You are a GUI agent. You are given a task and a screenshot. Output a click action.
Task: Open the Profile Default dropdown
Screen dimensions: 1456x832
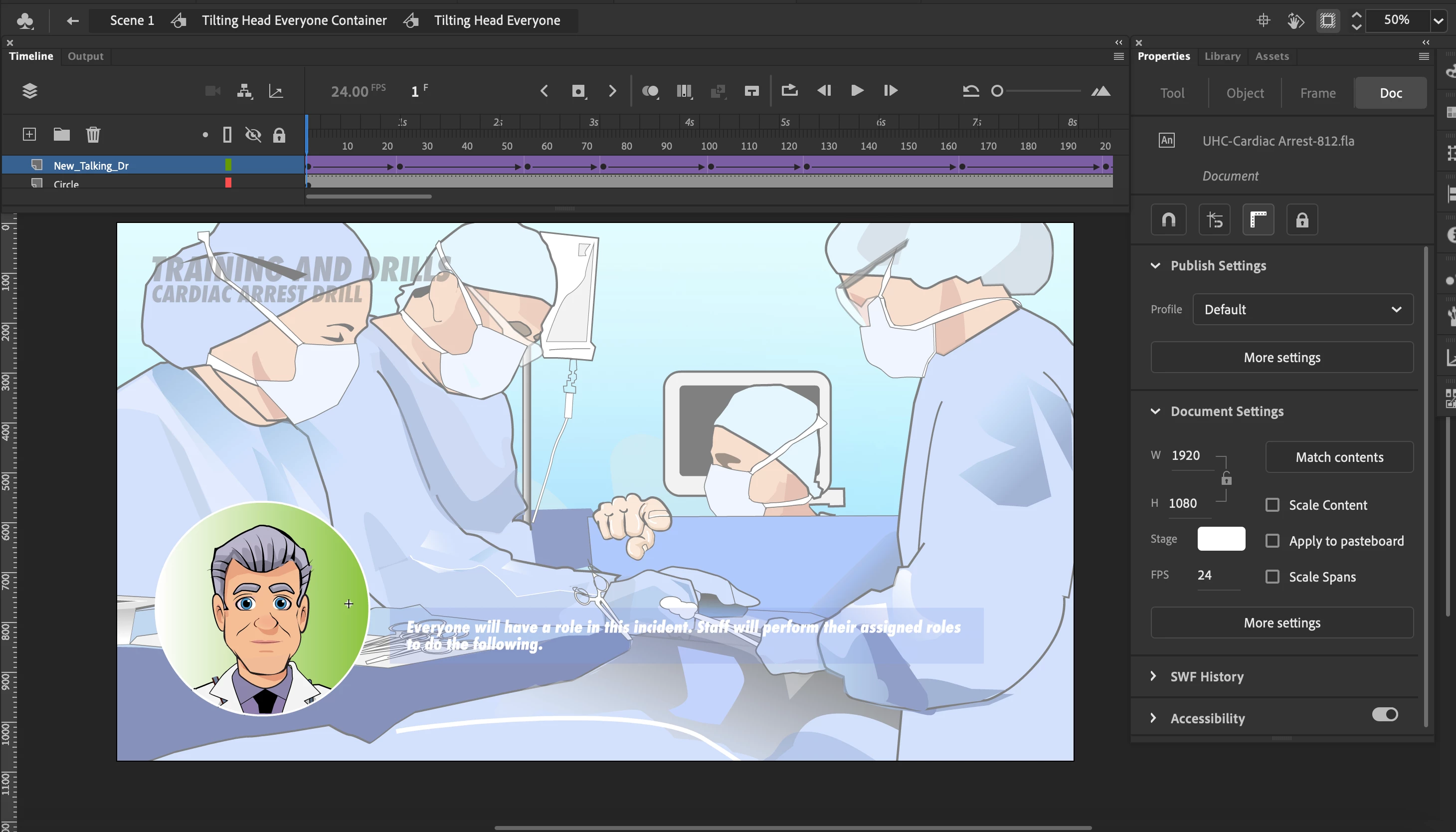pyautogui.click(x=1302, y=309)
